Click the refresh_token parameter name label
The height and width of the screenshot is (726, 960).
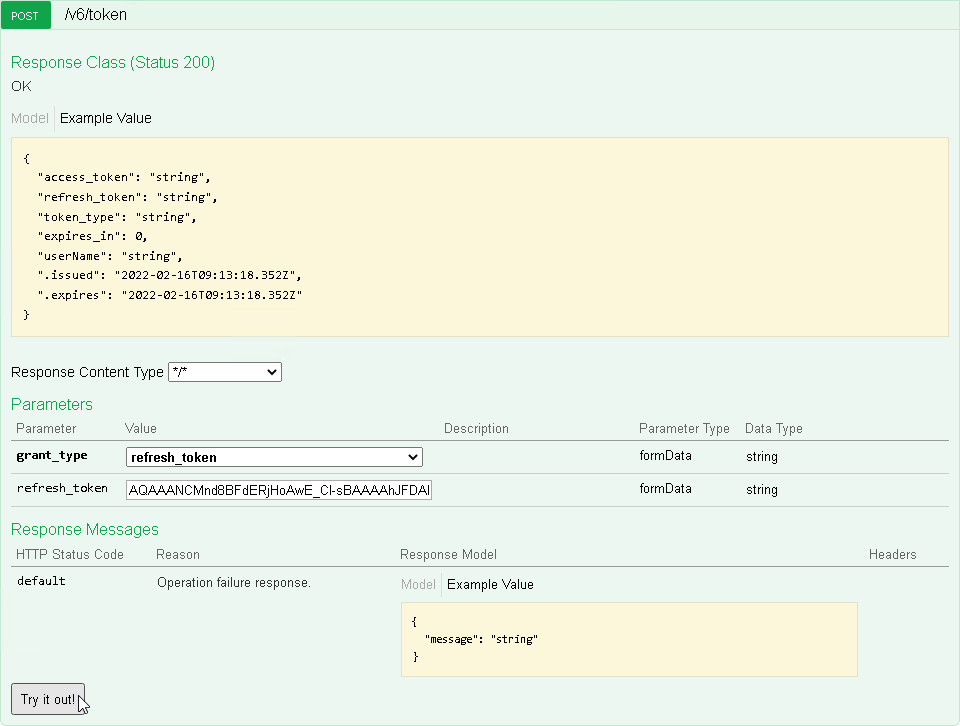tap(62, 489)
